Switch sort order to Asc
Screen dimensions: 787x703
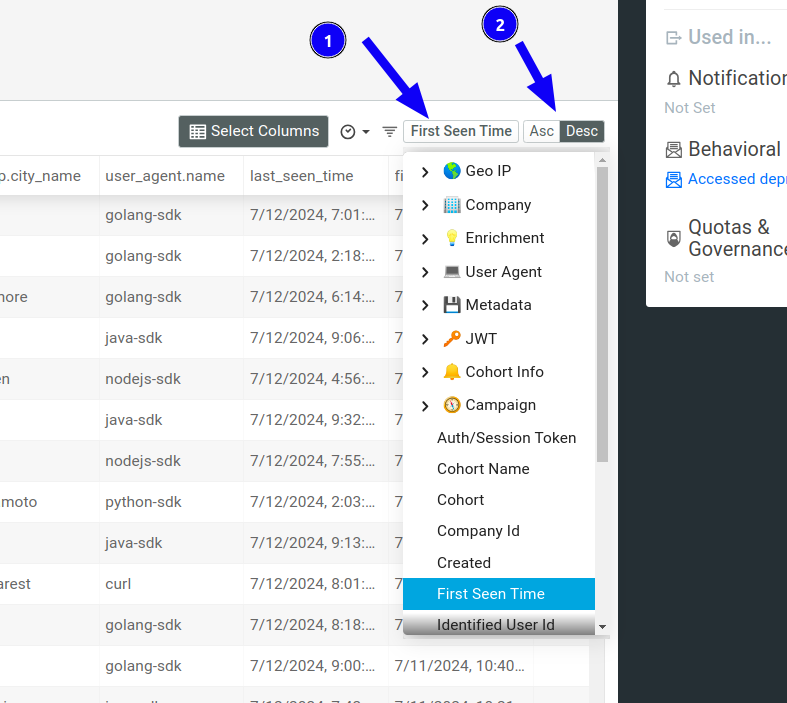click(542, 131)
